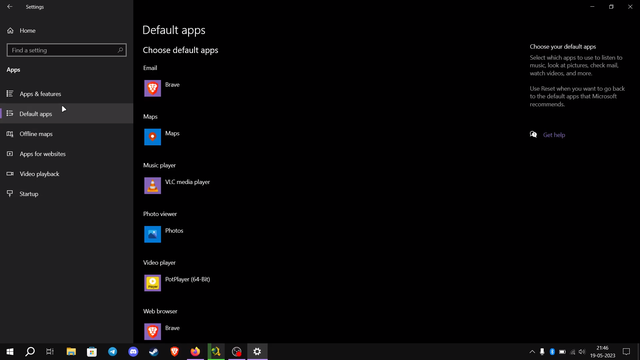Minimize the Settings window
Screen dimensions: 640x360
click(x=592, y=7)
